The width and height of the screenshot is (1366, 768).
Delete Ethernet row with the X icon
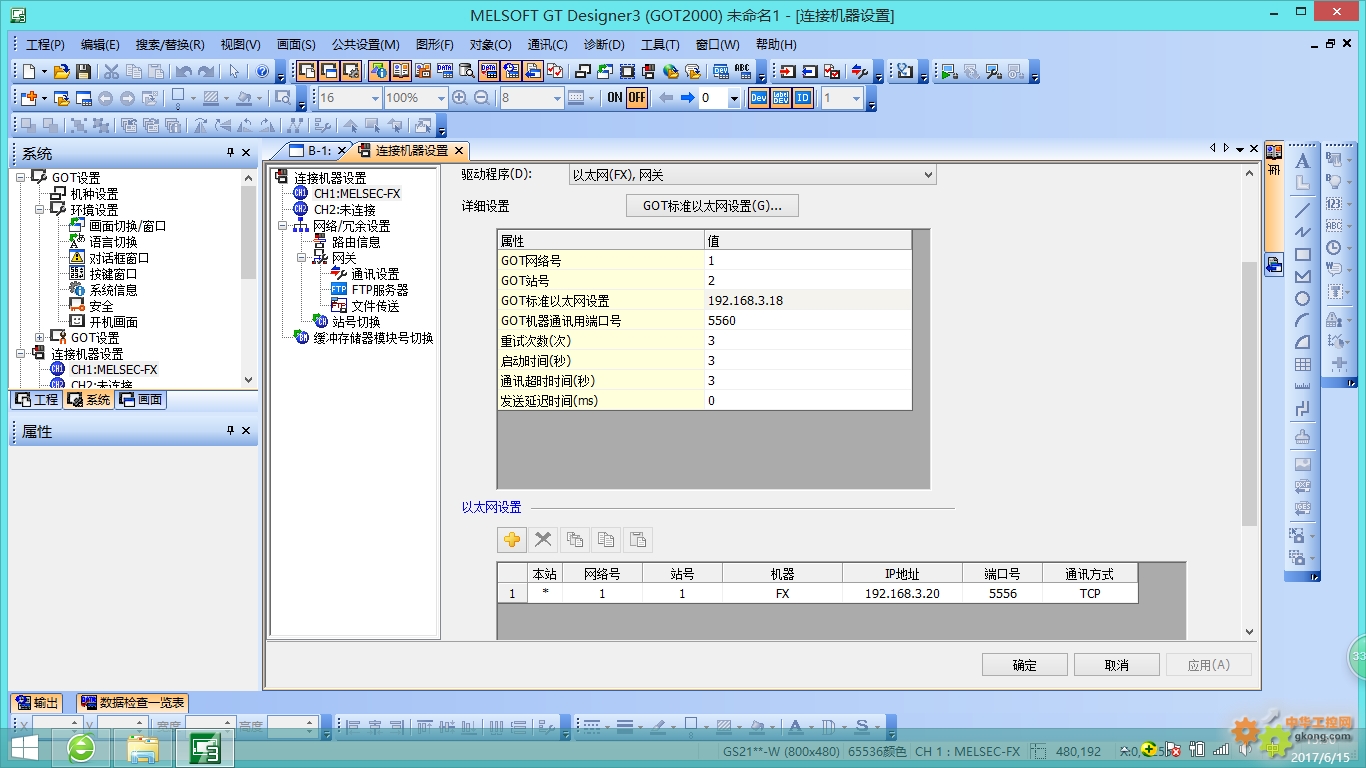[543, 540]
